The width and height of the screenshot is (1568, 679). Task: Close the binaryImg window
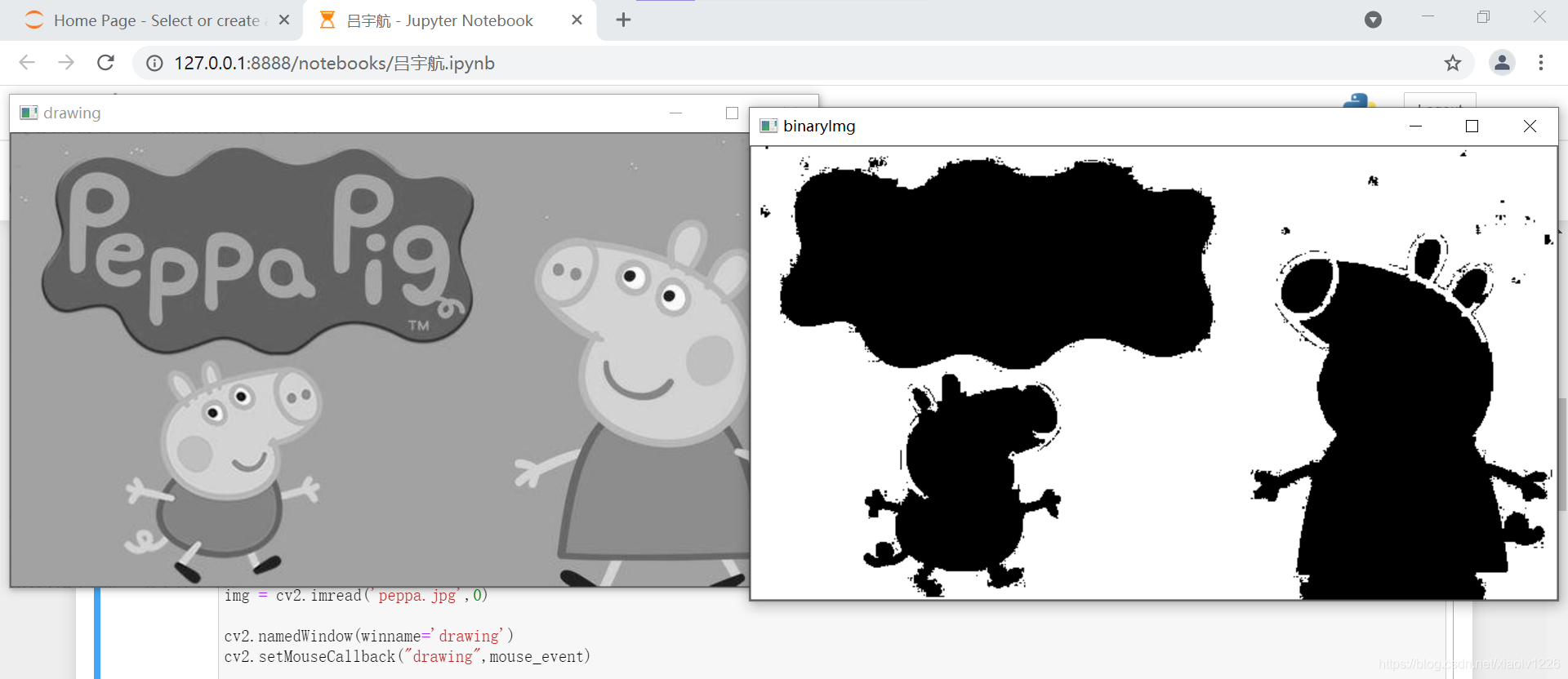pyautogui.click(x=1530, y=126)
